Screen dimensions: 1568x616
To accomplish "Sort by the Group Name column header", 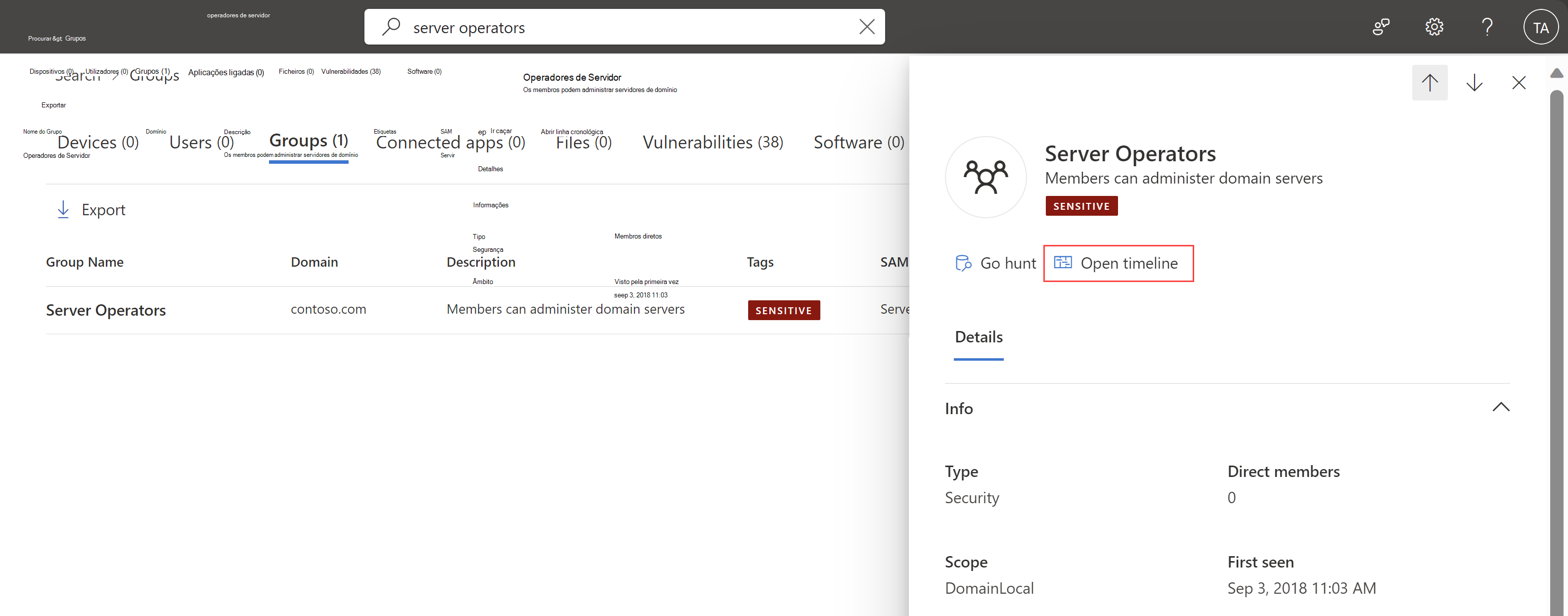I will 85,262.
